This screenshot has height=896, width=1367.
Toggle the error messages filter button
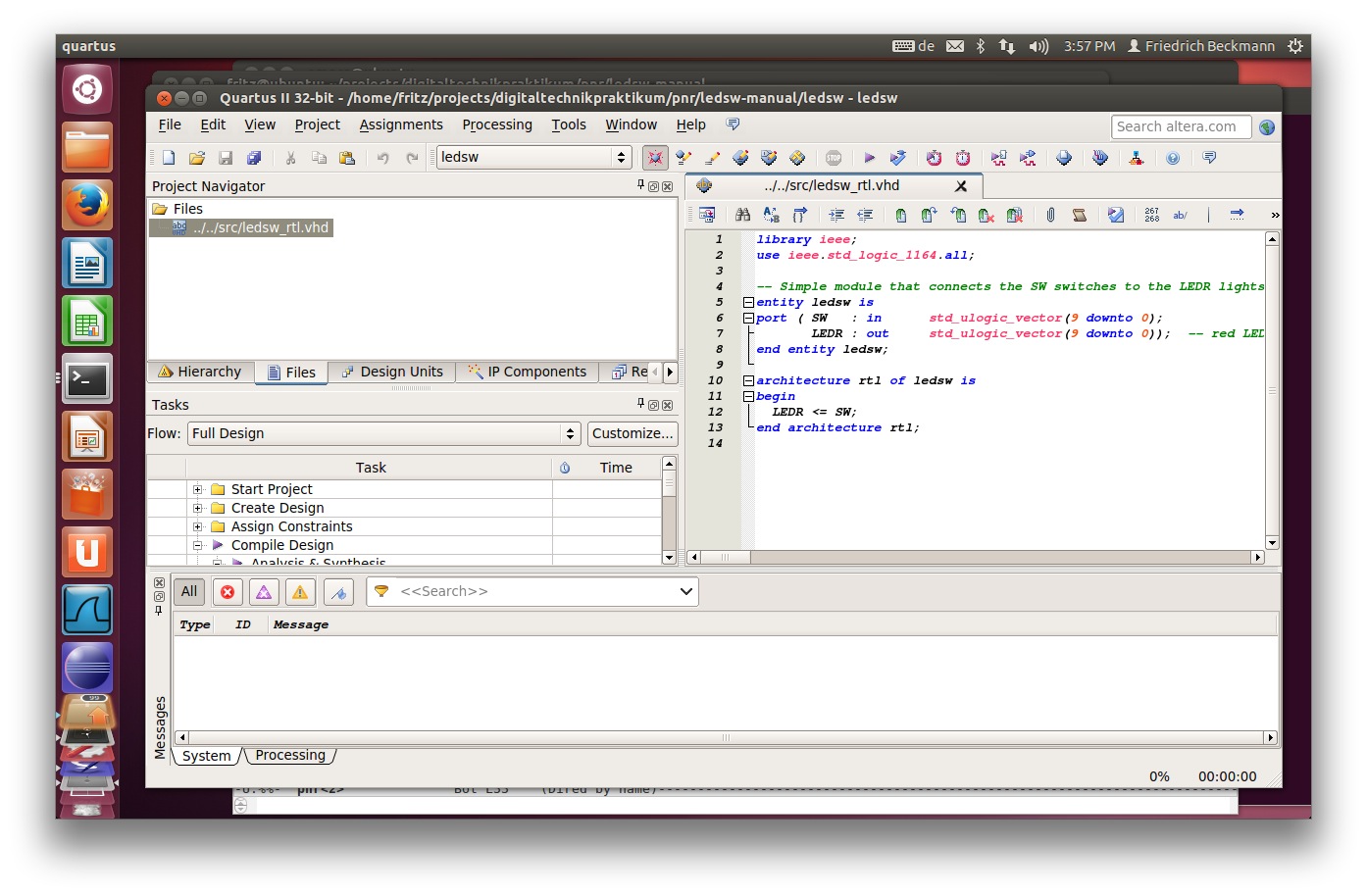pos(228,592)
